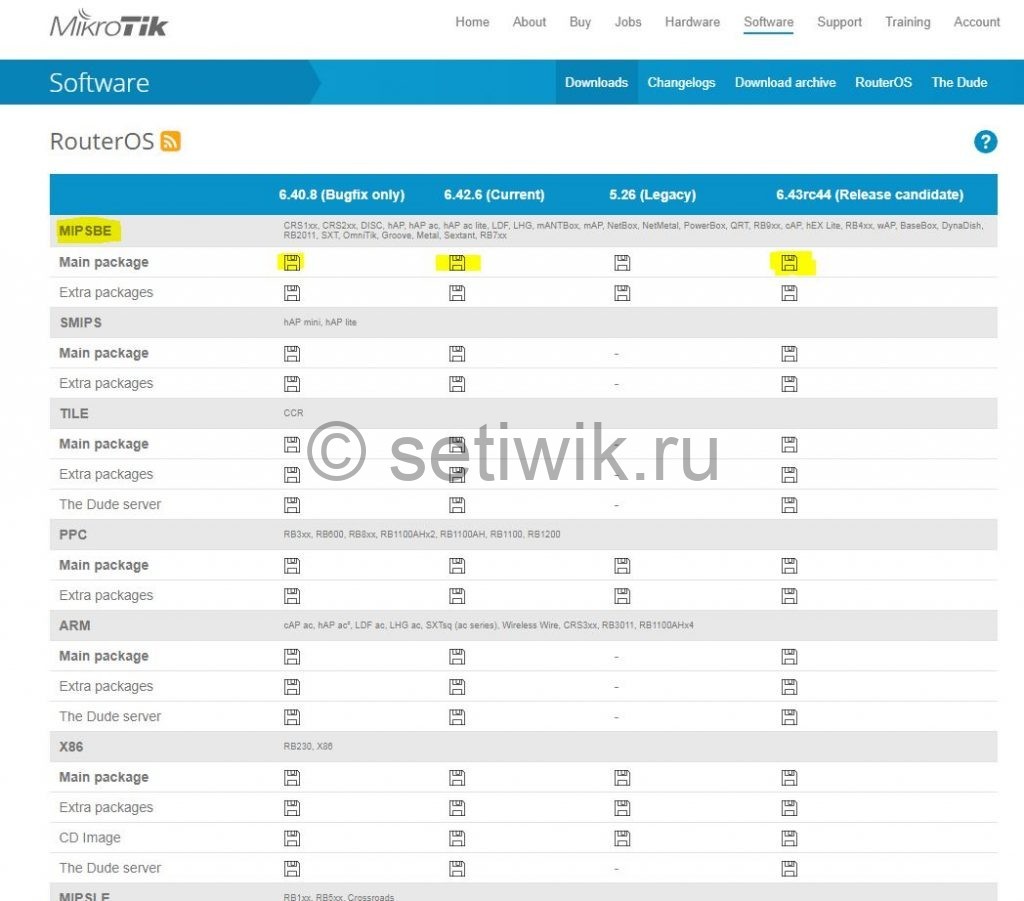This screenshot has width=1024, height=901.
Task: Download MIPSBE Main package 6.42.6 Current
Action: point(457,262)
